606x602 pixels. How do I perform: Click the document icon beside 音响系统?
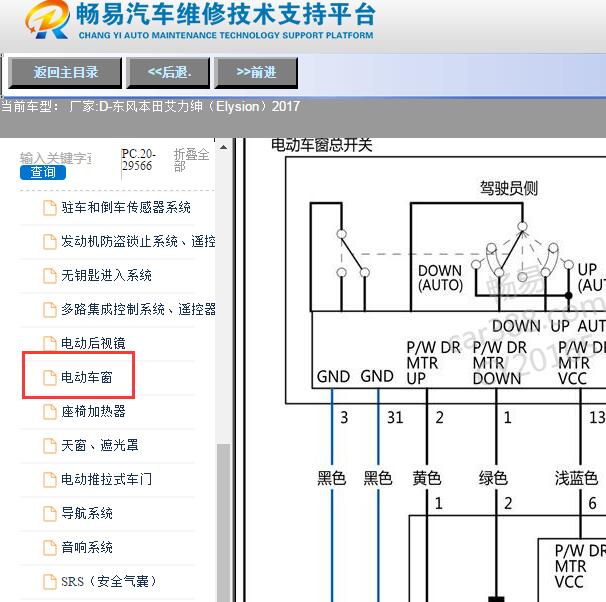(49, 548)
